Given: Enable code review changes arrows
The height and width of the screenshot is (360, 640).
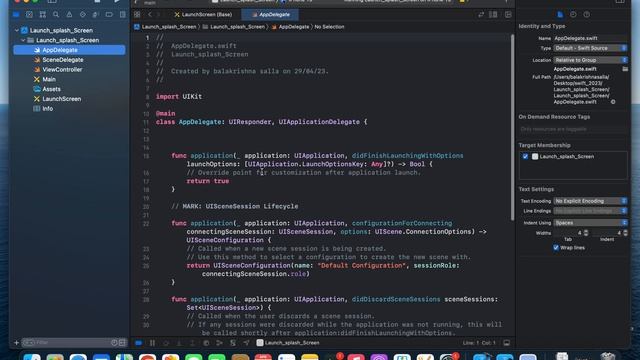Looking at the screenshot, I should [481, 15].
